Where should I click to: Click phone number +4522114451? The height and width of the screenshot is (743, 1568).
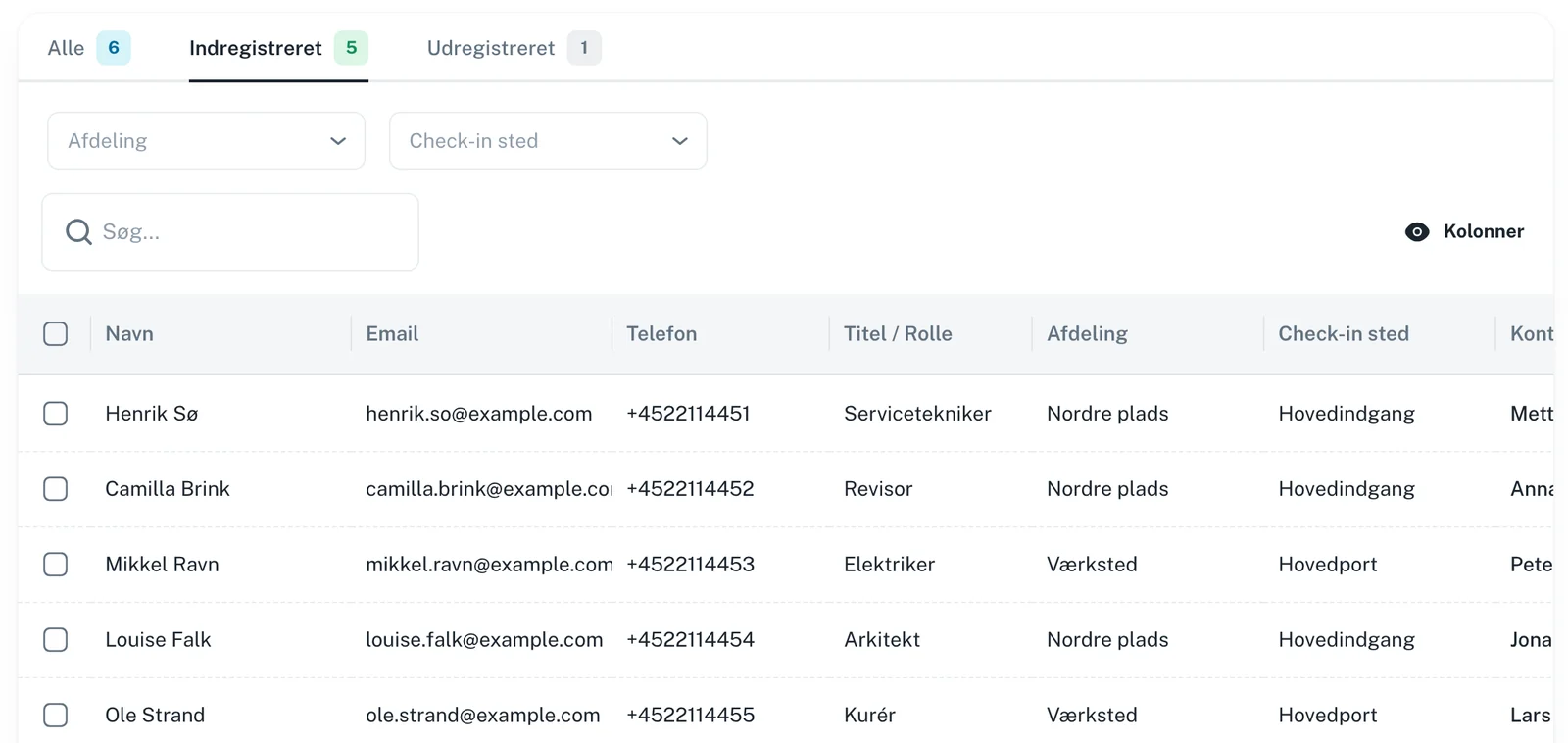(x=688, y=414)
